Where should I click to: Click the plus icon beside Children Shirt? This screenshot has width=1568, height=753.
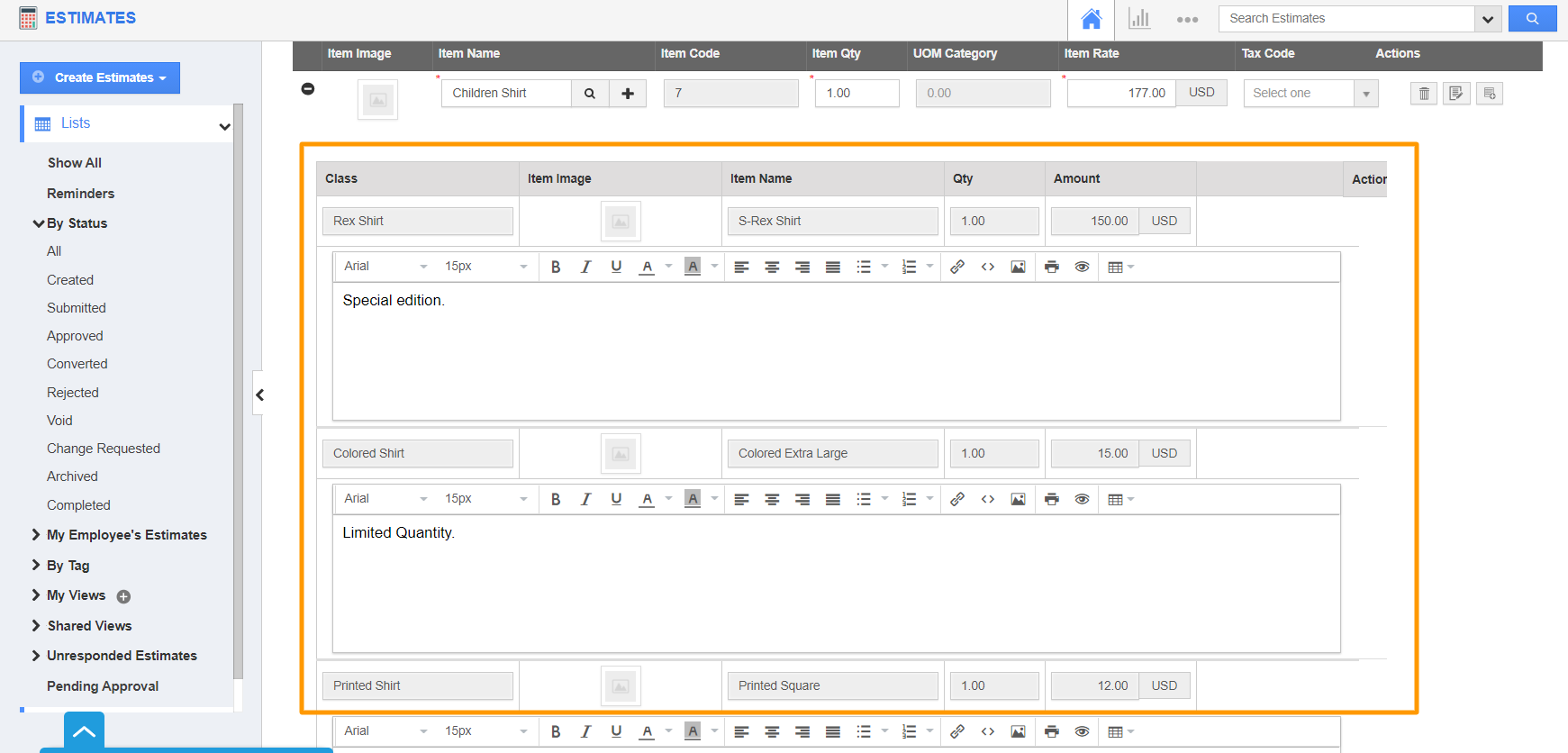pos(628,94)
